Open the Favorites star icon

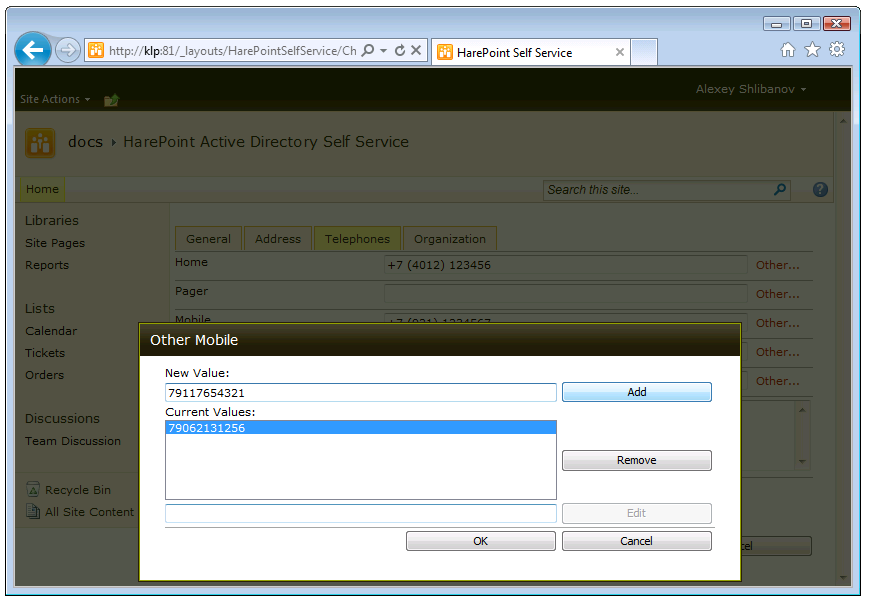click(x=812, y=50)
